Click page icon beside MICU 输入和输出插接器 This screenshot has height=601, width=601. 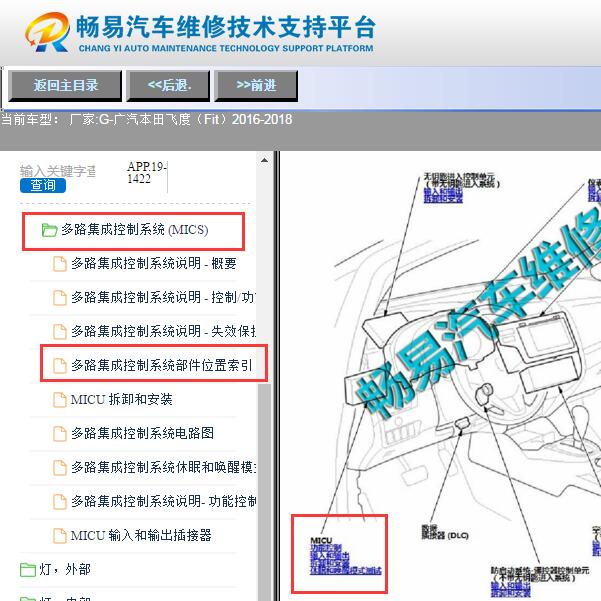[59, 535]
